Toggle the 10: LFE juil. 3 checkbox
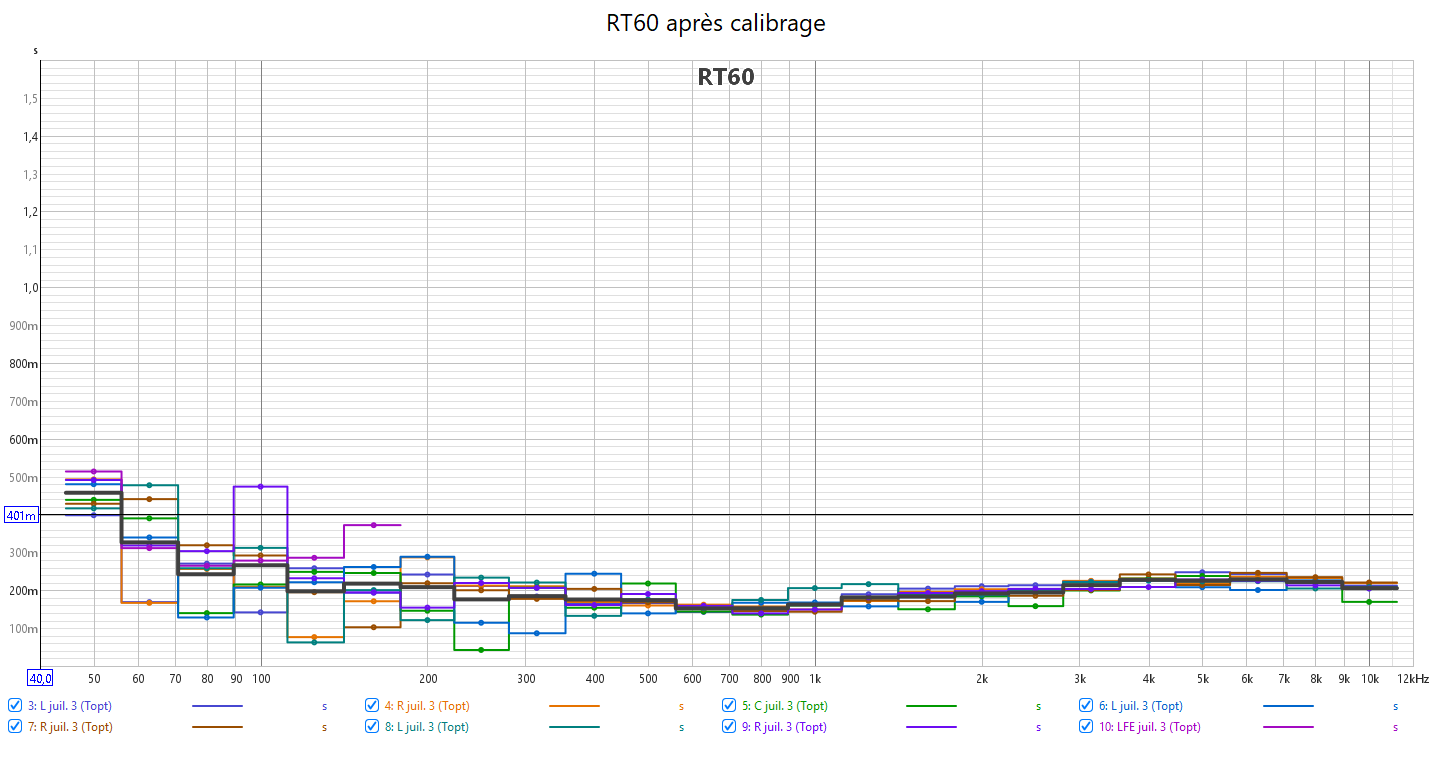This screenshot has width=1433, height=759. pyautogui.click(x=1087, y=726)
